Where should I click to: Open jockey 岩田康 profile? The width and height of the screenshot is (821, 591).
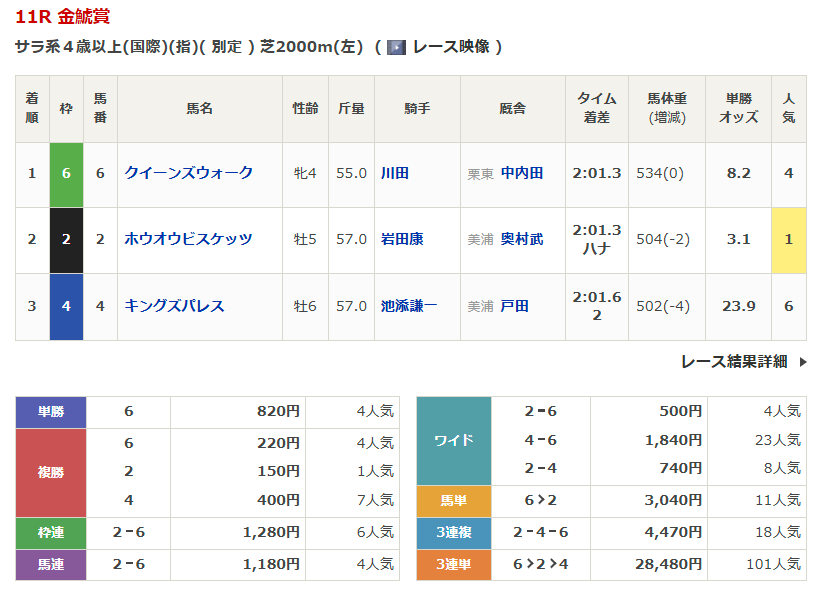402,239
